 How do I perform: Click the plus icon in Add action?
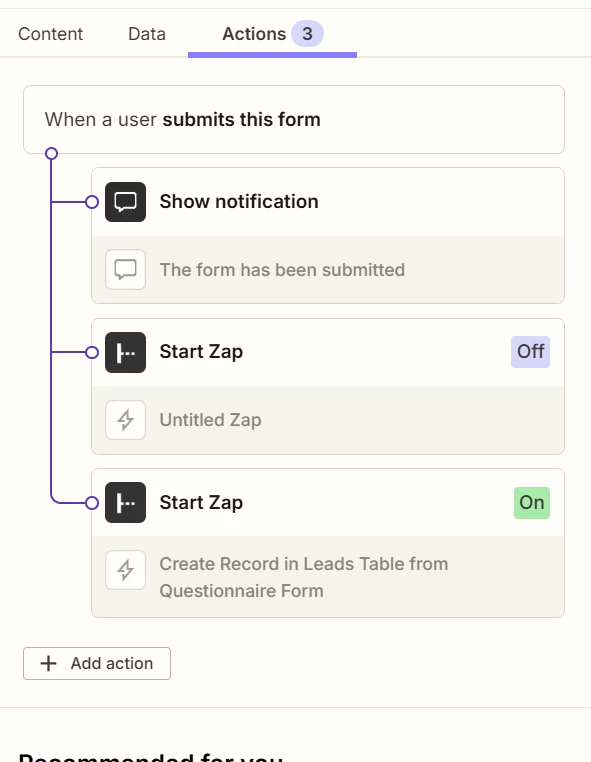49,663
